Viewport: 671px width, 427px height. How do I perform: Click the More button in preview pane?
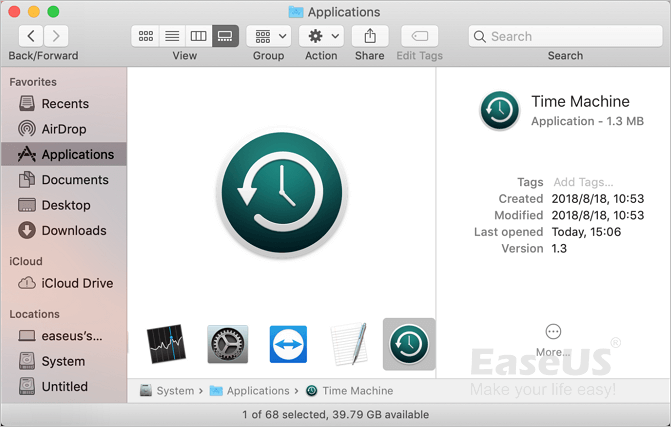pyautogui.click(x=553, y=338)
